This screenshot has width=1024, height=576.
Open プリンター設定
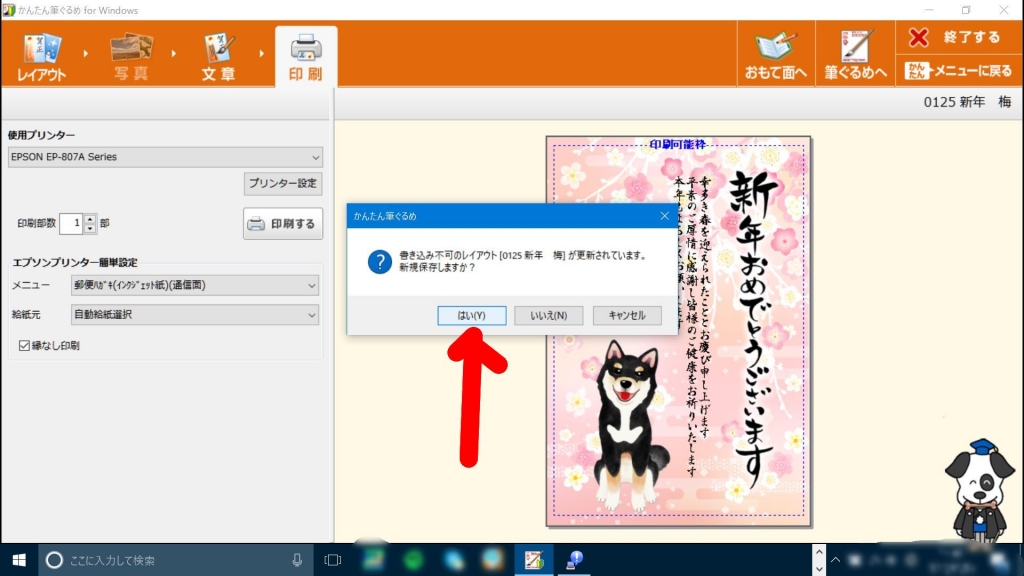point(283,184)
